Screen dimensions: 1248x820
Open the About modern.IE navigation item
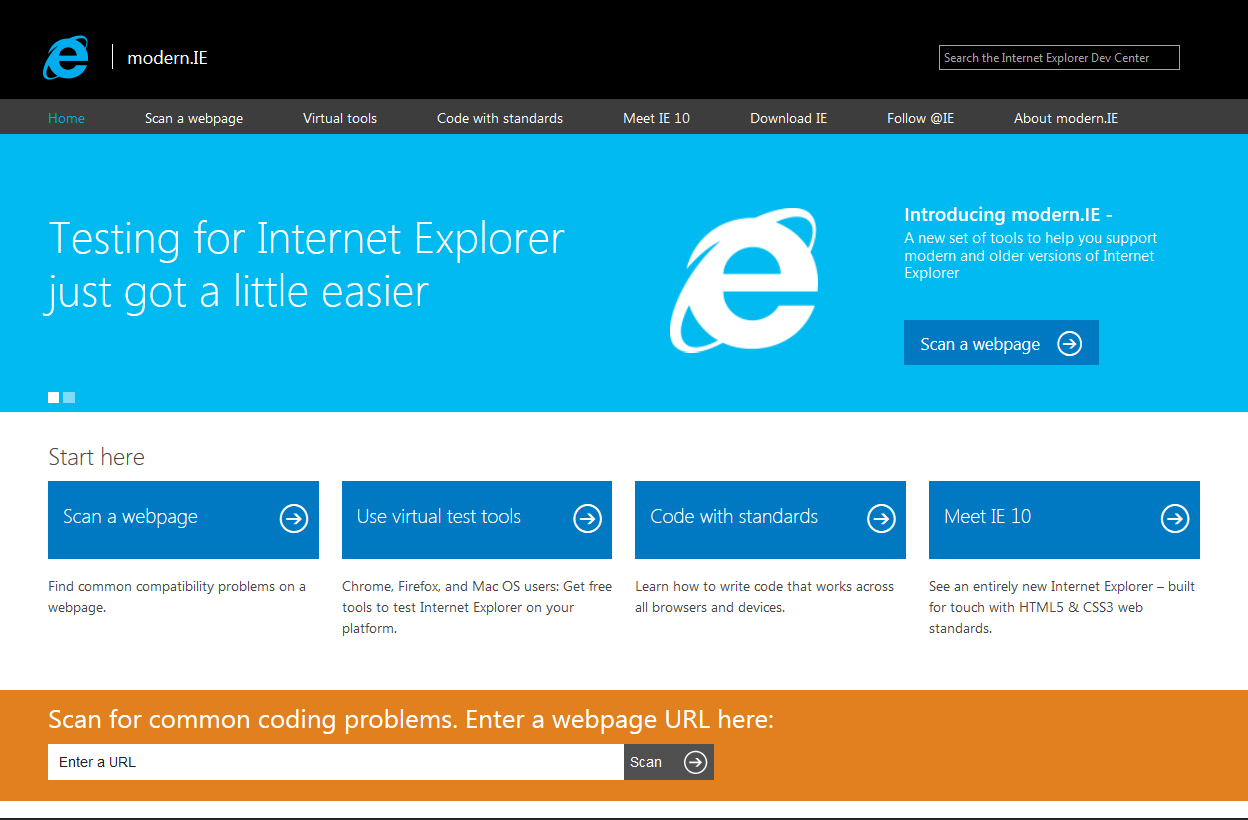[1066, 117]
